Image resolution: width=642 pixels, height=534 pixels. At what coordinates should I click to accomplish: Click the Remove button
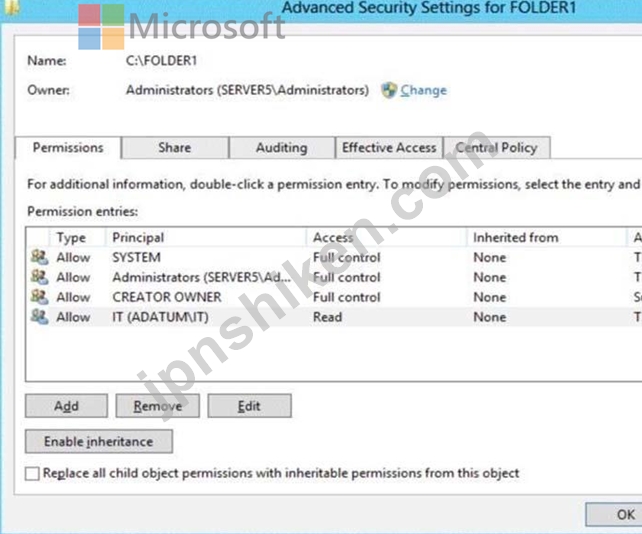tap(158, 406)
